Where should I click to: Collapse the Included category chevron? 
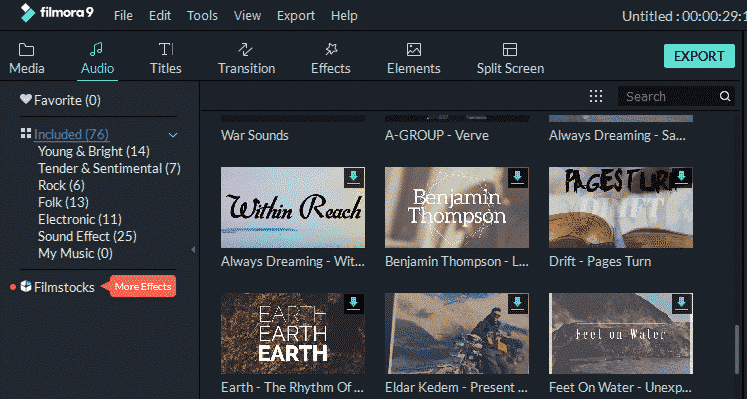pos(173,135)
